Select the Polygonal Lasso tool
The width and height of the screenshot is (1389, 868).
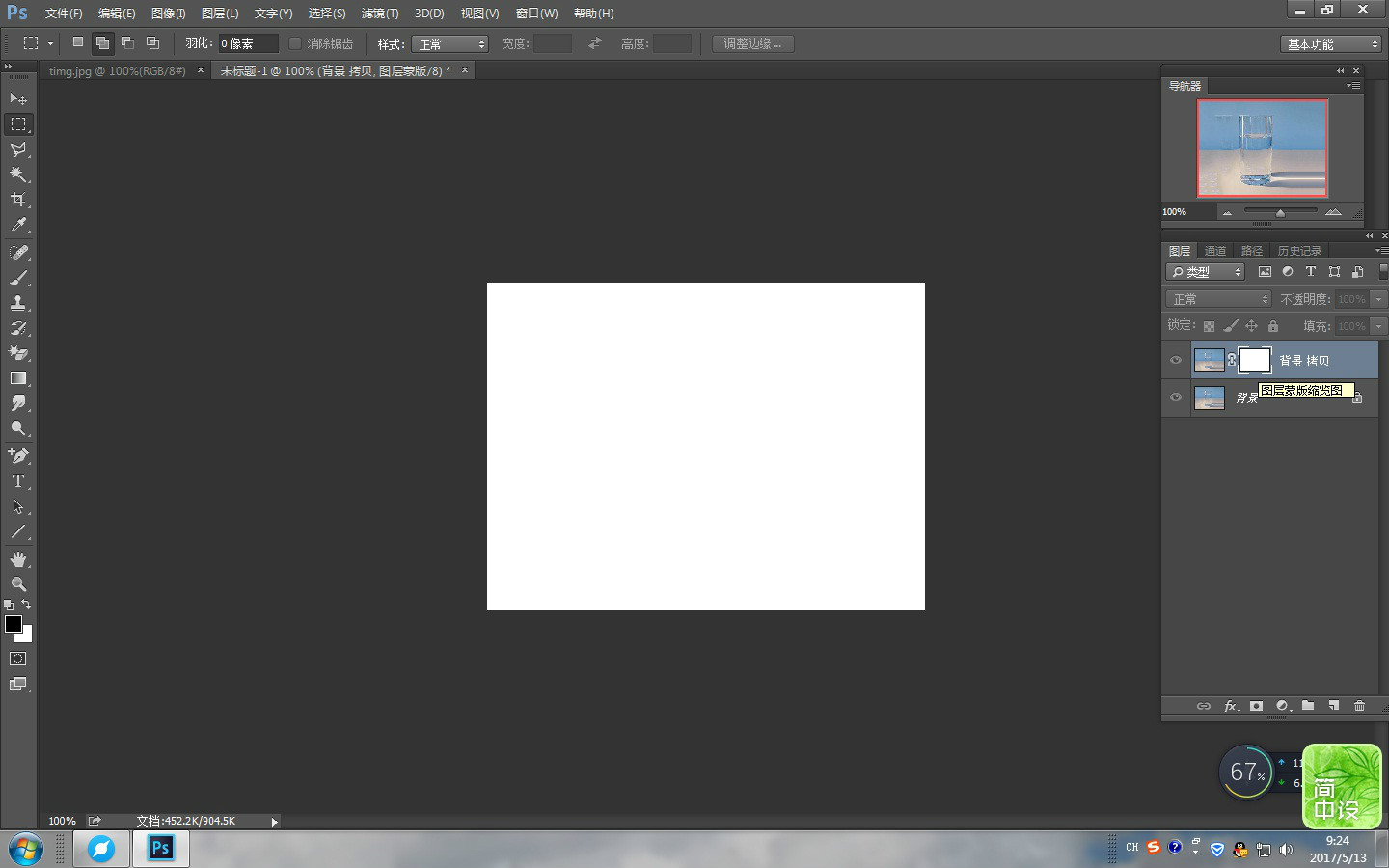17,149
